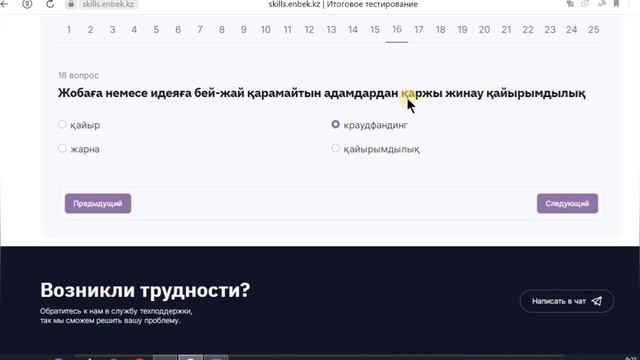Open question 24

(x=572, y=29)
